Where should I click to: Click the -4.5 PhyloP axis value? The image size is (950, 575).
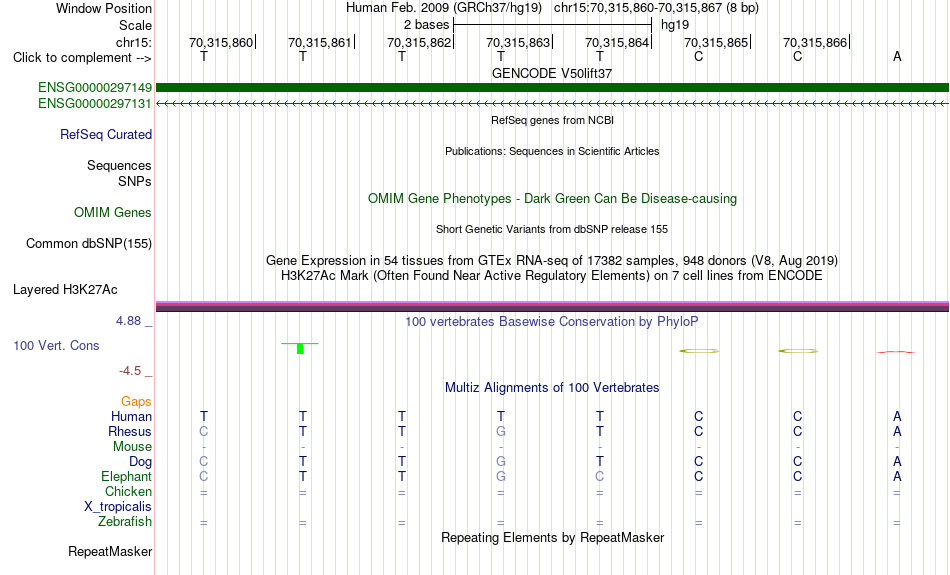pos(130,371)
